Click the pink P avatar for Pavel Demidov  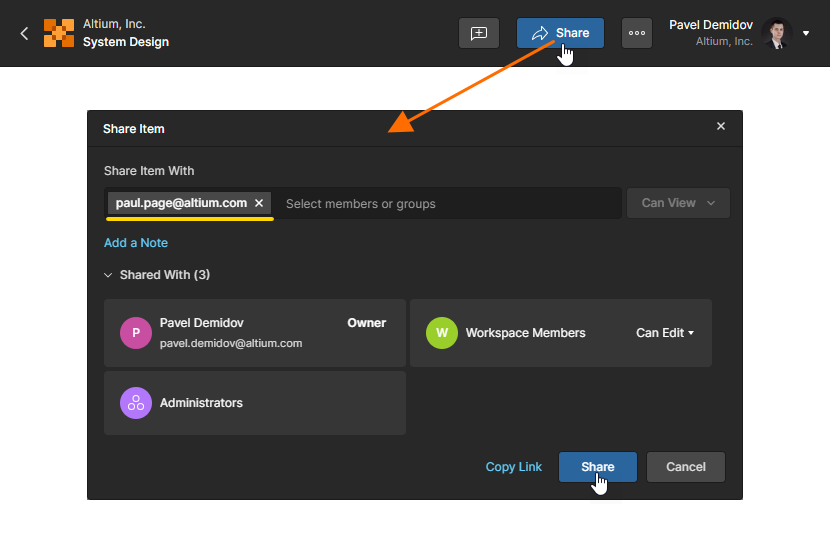pyautogui.click(x=136, y=333)
